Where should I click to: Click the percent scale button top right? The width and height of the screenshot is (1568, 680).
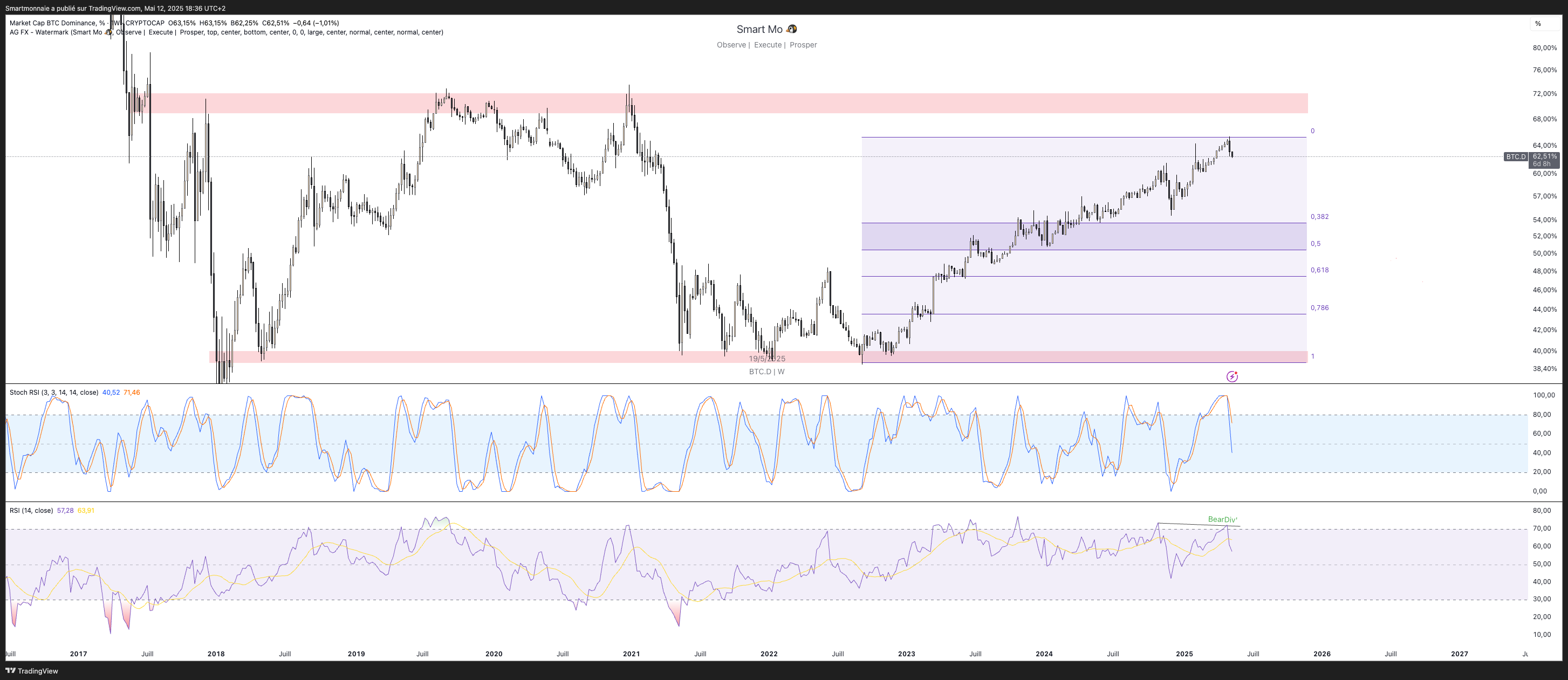(1538, 24)
